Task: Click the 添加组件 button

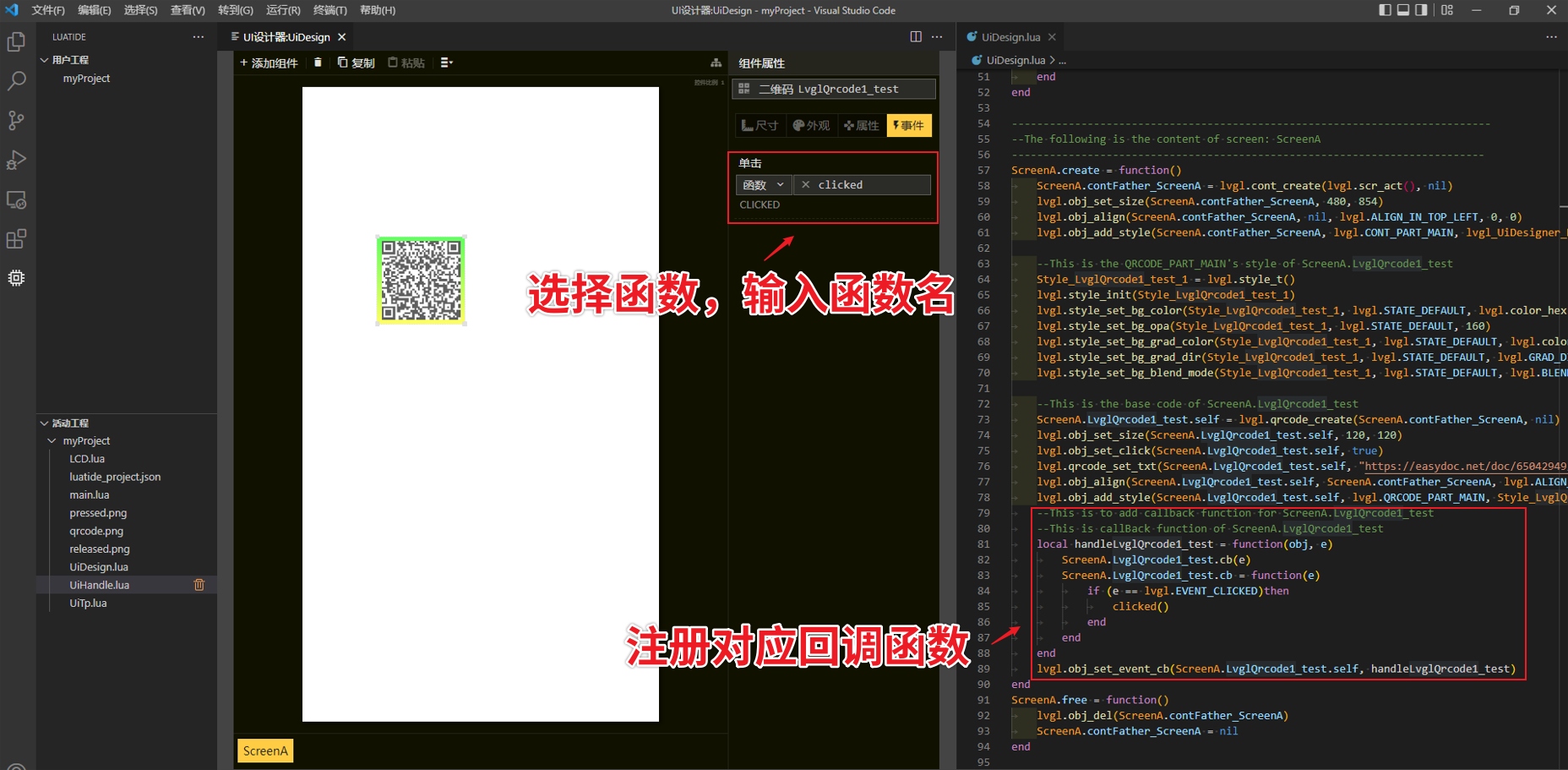Action: point(269,62)
